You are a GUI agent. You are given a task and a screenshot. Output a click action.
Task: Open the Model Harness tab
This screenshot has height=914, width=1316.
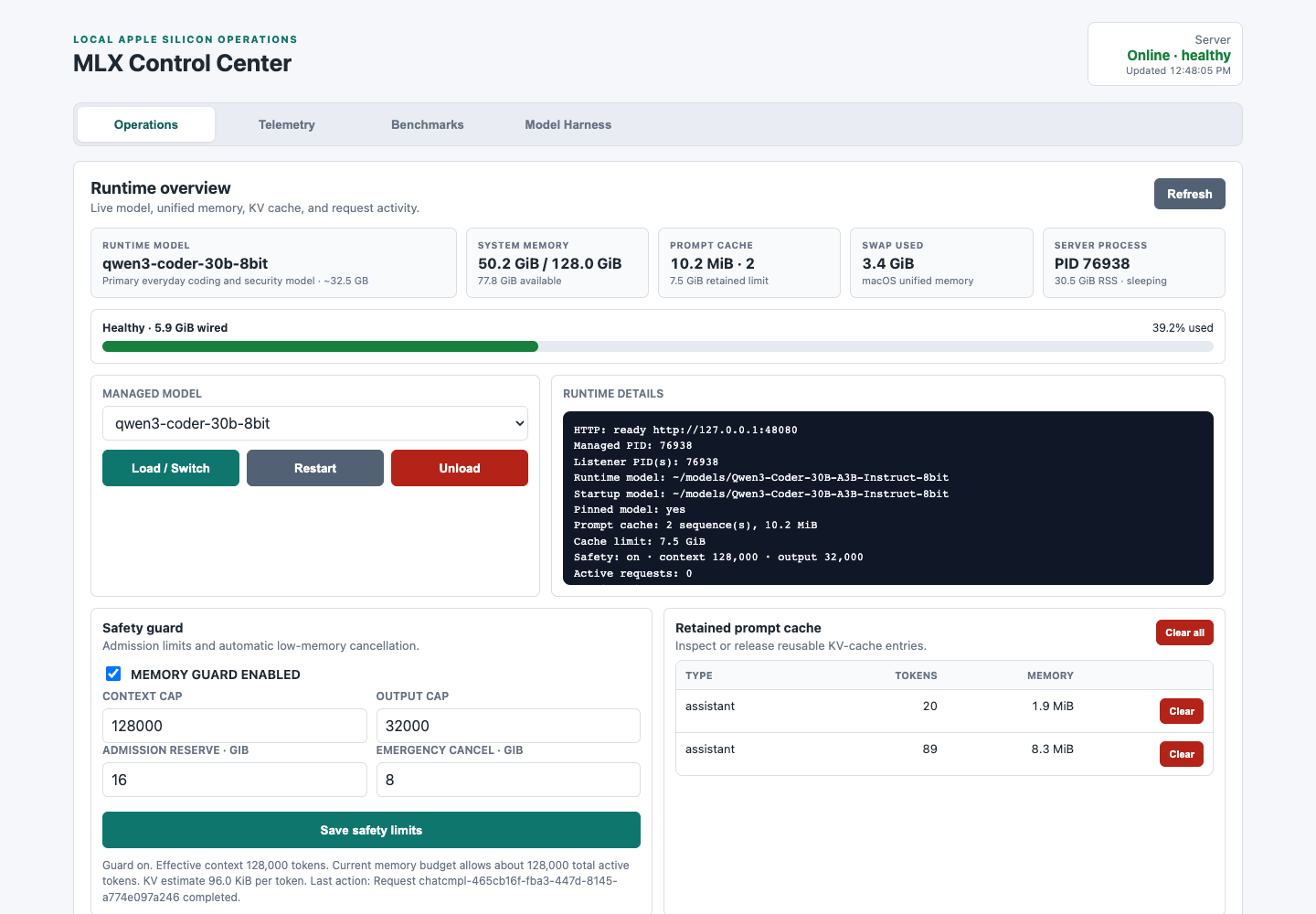click(568, 124)
